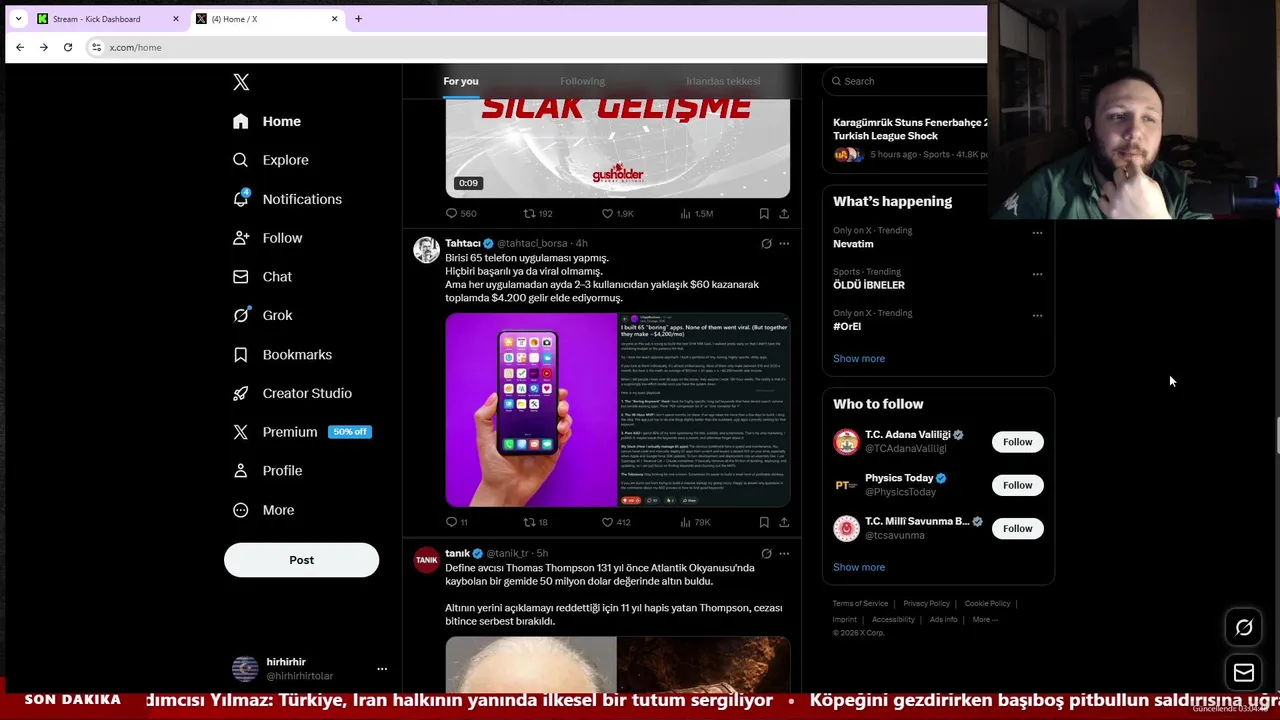The height and width of the screenshot is (720, 1280).
Task: Show more trends in What's happening
Action: 859,358
